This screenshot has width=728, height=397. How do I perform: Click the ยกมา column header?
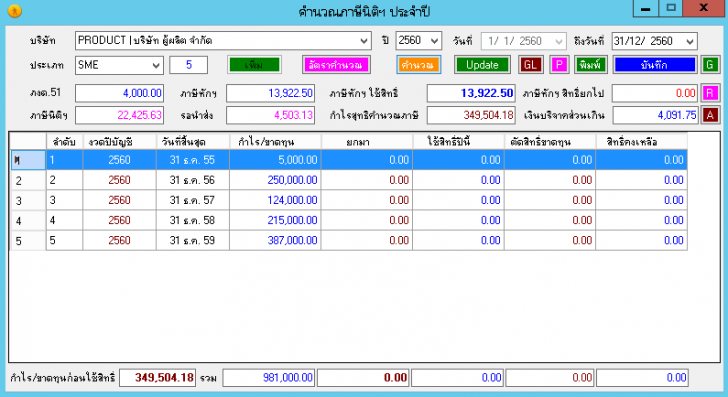pos(367,142)
